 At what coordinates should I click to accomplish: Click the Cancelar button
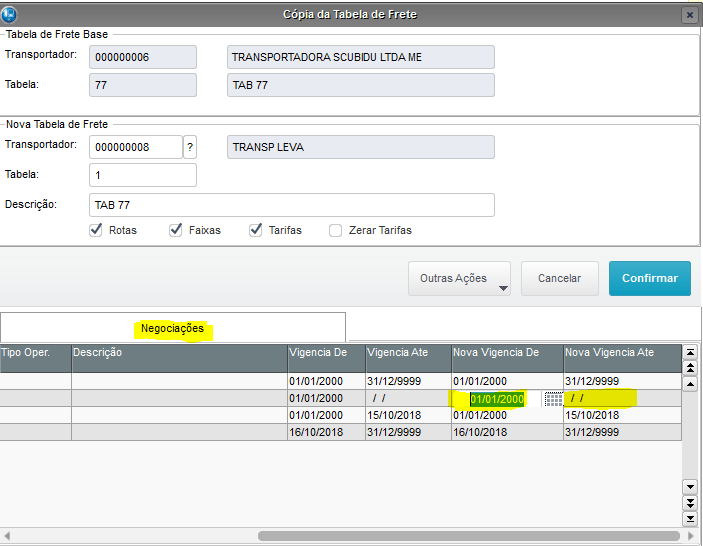tap(560, 278)
